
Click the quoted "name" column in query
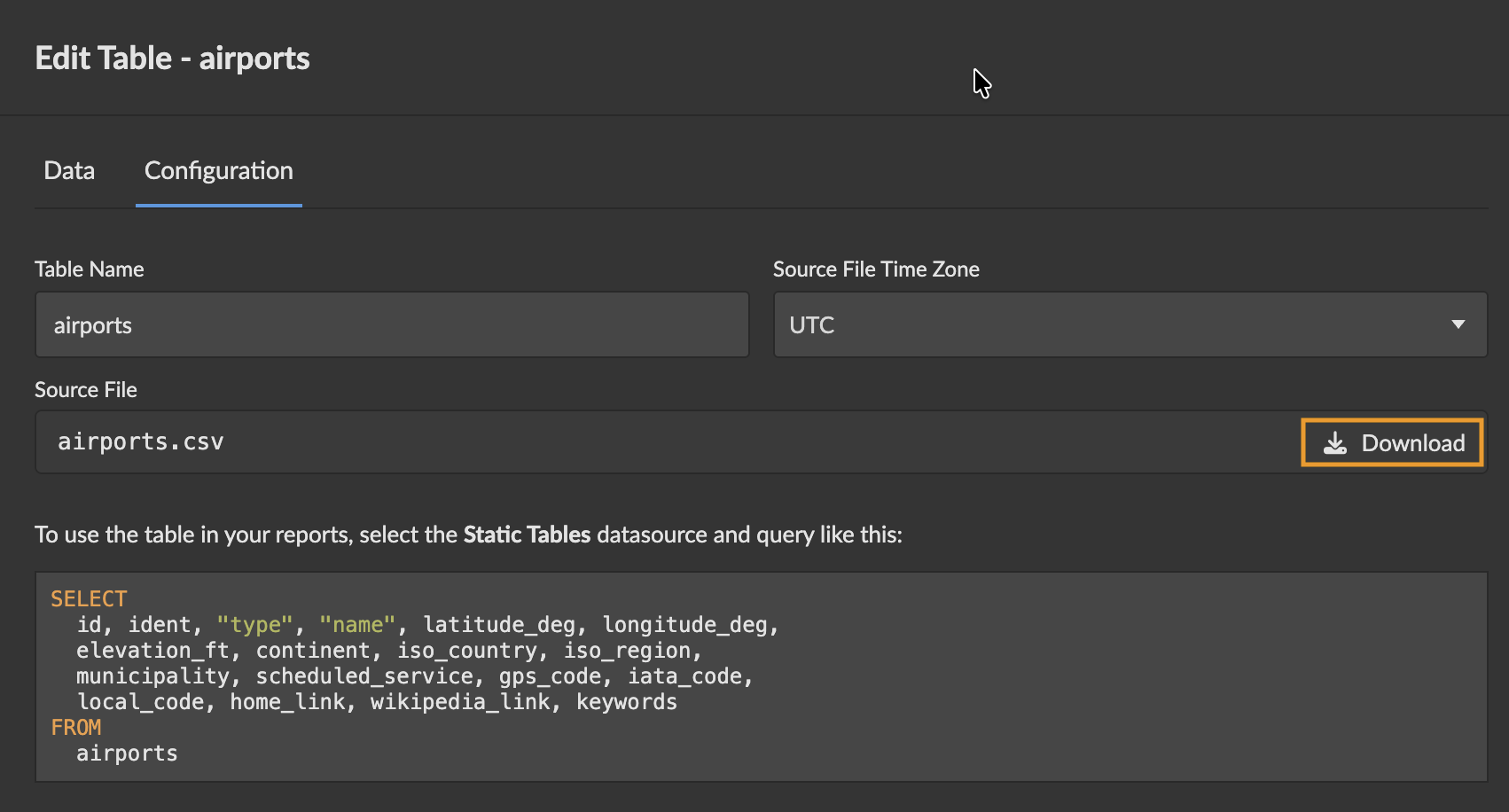pyautogui.click(x=356, y=625)
